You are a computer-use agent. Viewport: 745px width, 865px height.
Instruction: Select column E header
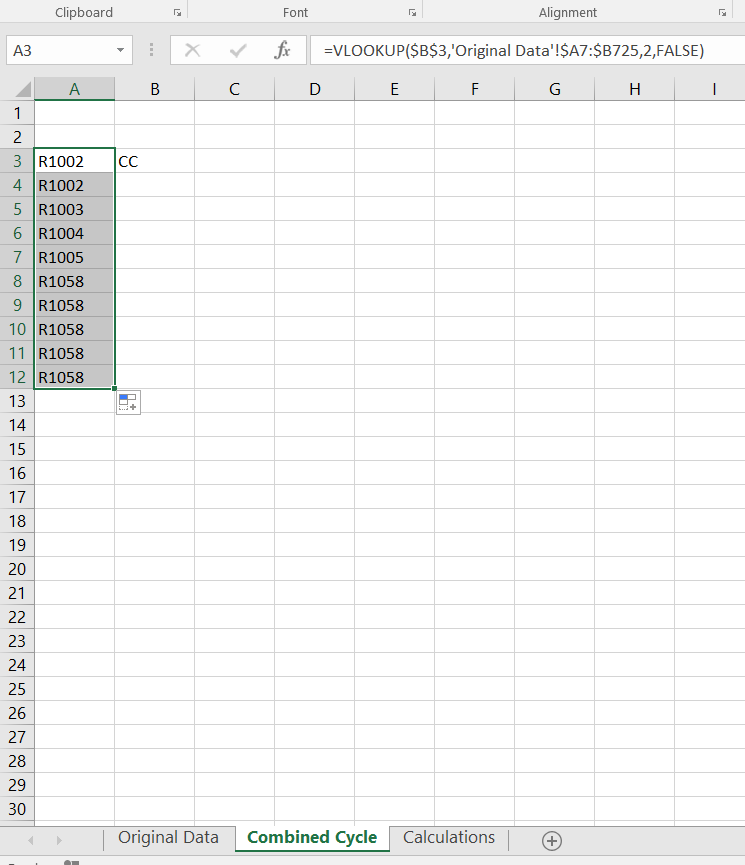tap(395, 89)
